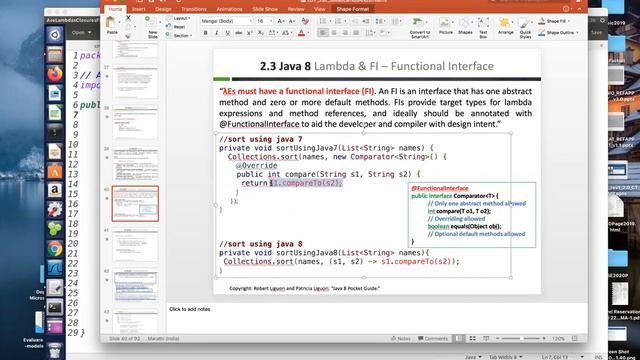
Task: Open the line spacing dropdown
Action: [x=384, y=21]
